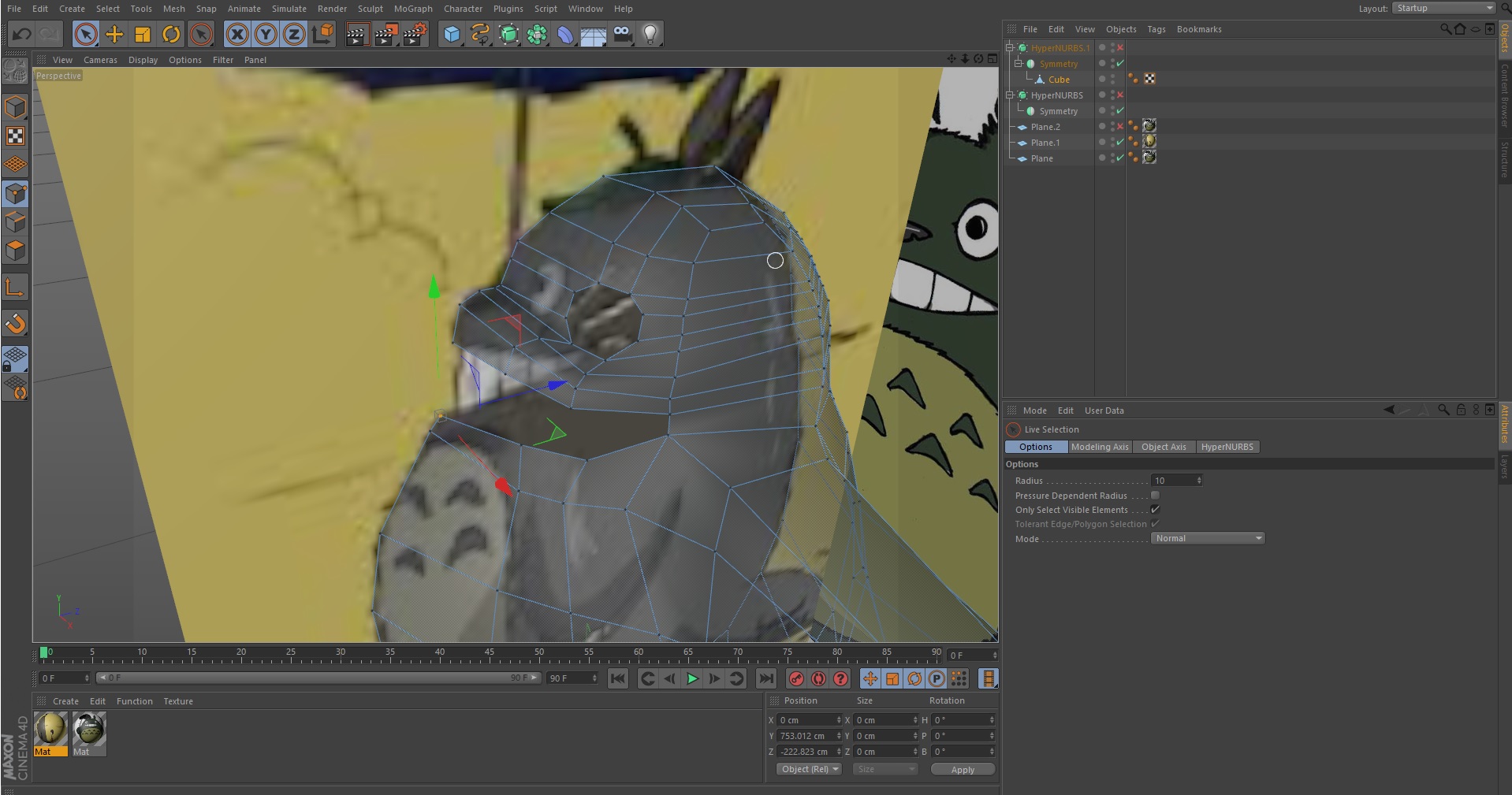Switch to the Modeling Axis tab
Image resolution: width=1512 pixels, height=795 pixels.
coord(1100,447)
